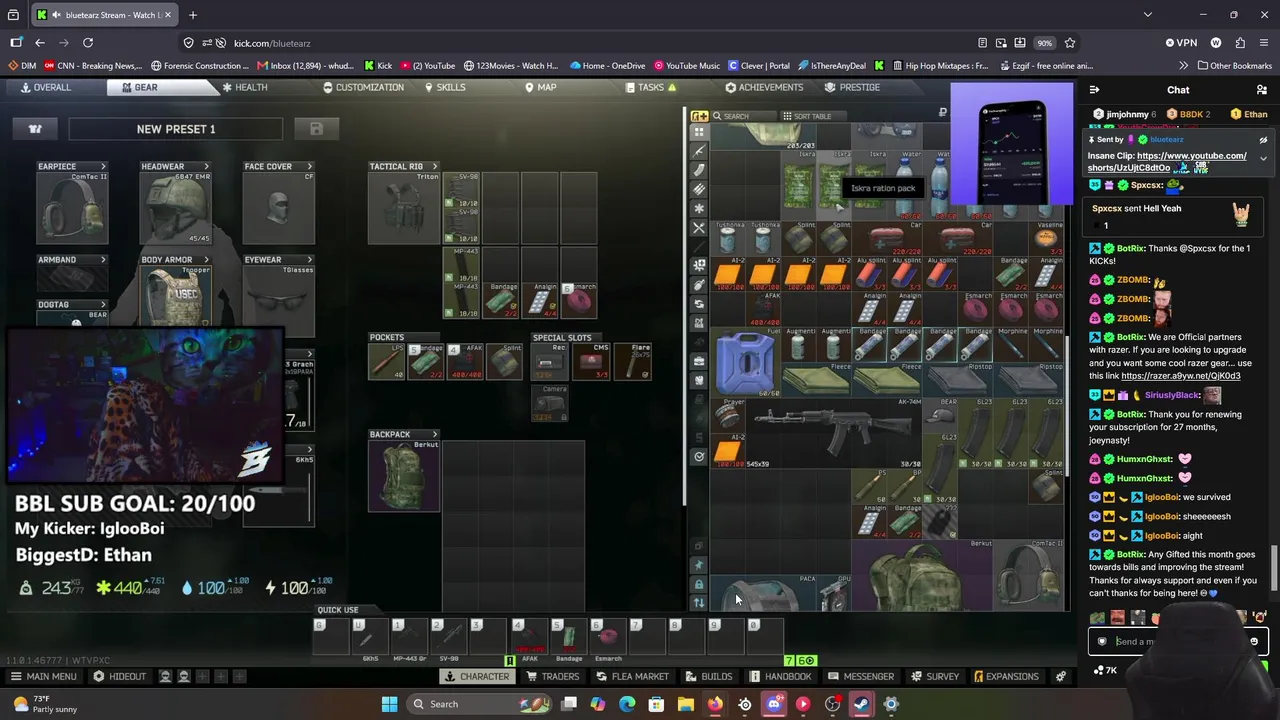Image resolution: width=1280 pixels, height=720 pixels.
Task: Switch to the Tasks tab
Action: (651, 87)
